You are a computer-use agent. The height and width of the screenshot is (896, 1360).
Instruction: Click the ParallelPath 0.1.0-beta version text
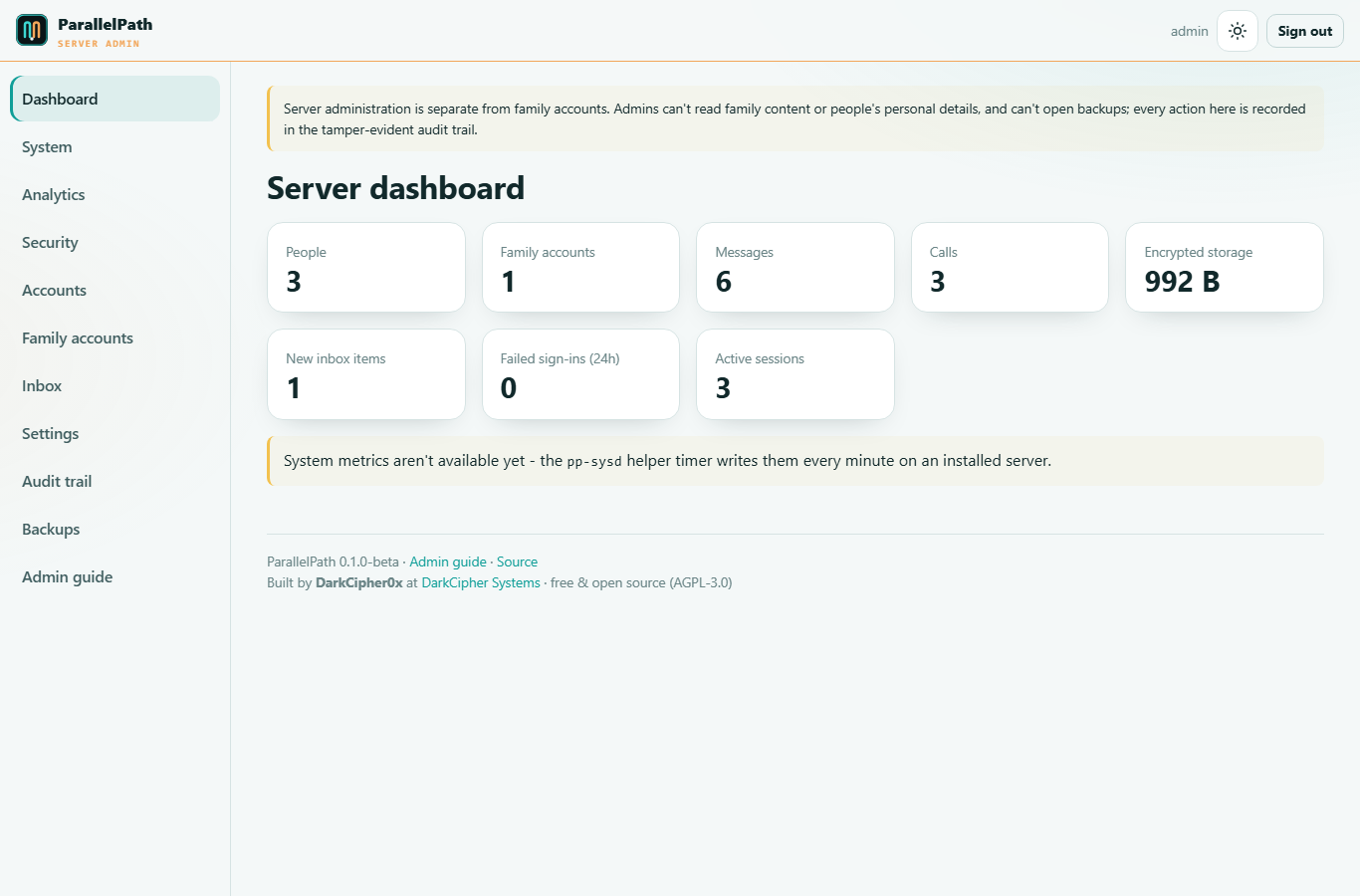(x=333, y=561)
